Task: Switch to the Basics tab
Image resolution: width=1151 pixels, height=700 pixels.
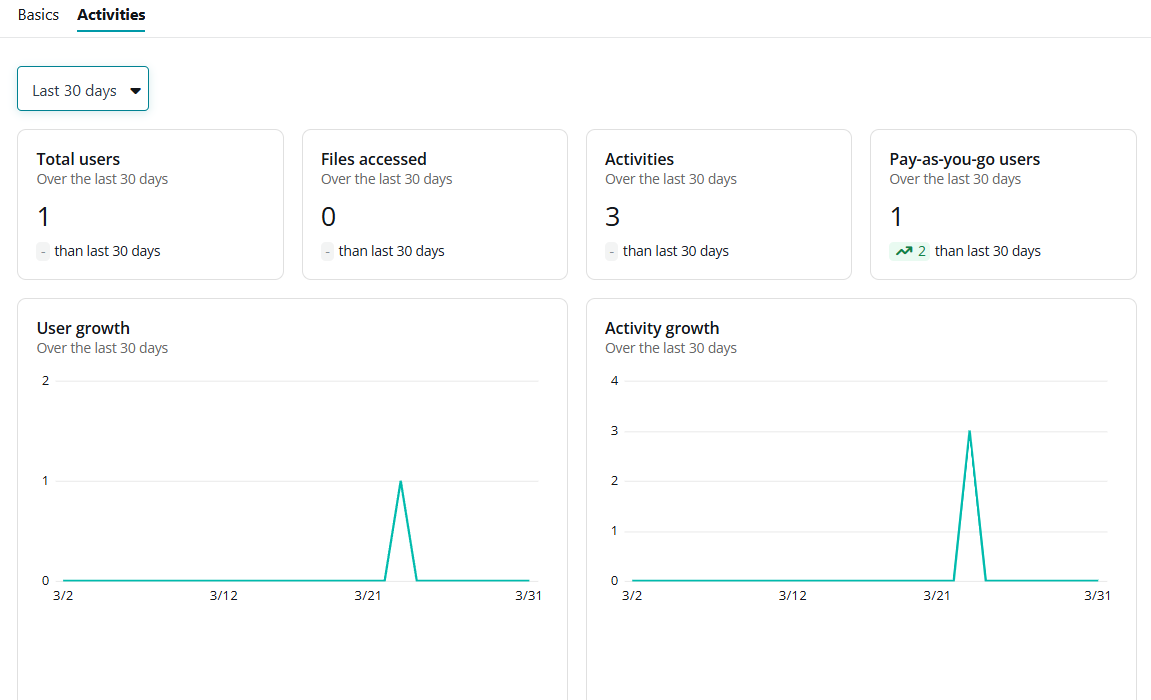Action: coord(38,15)
